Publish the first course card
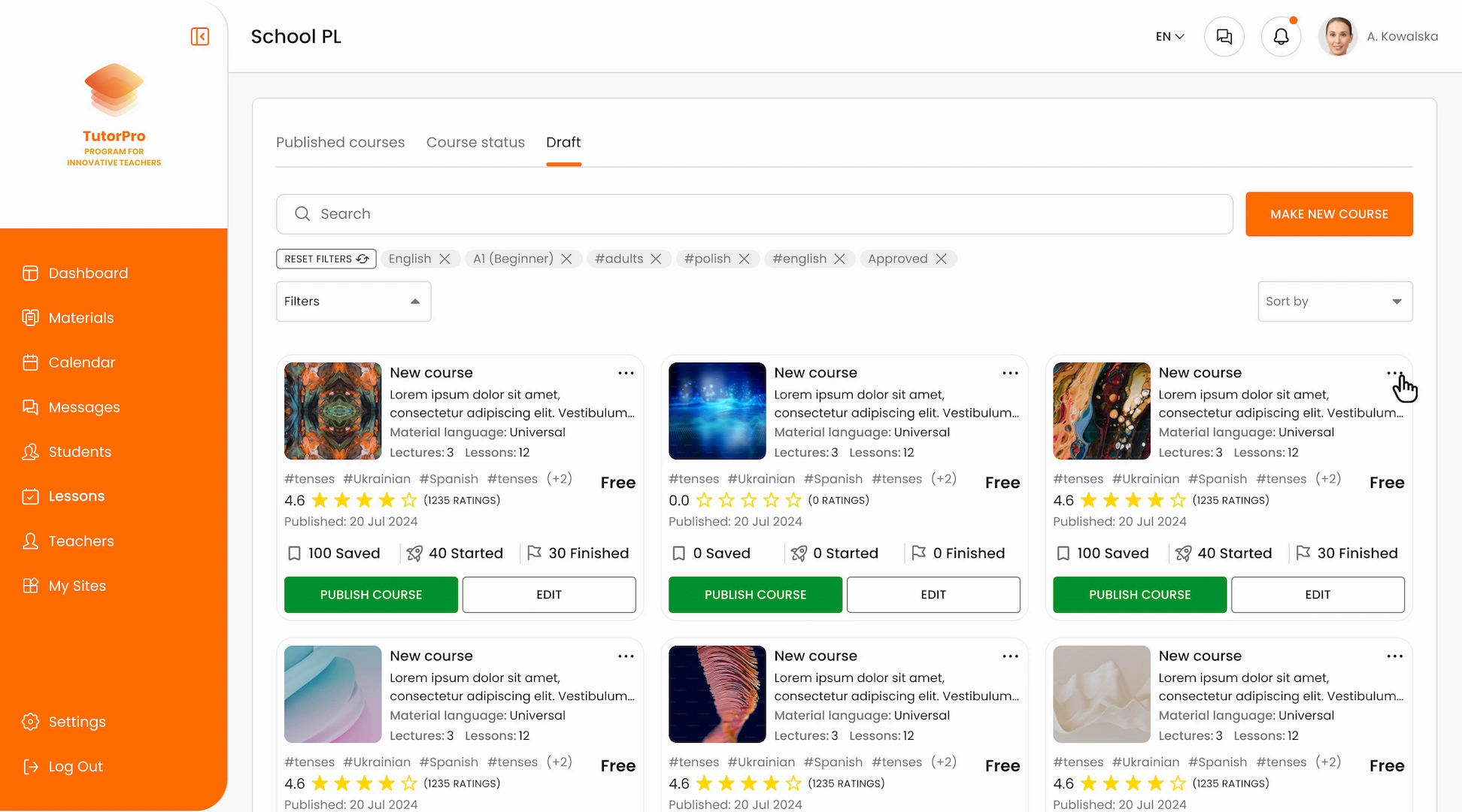Screen dimensions: 1462x812 click(x=371, y=595)
